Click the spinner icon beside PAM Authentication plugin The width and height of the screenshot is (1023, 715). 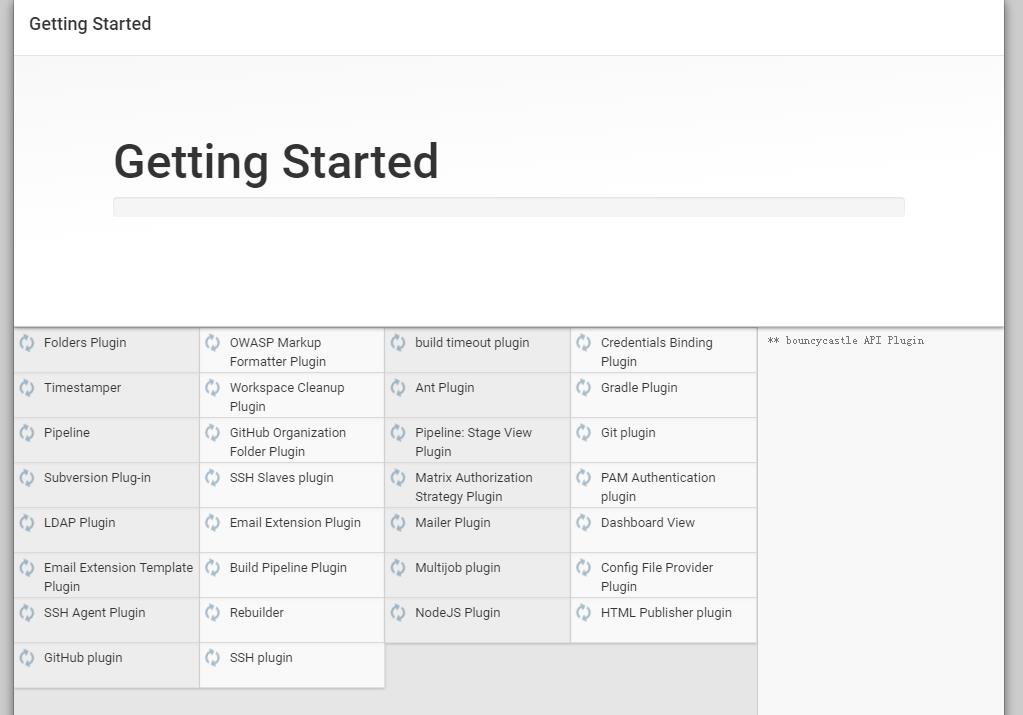(584, 478)
